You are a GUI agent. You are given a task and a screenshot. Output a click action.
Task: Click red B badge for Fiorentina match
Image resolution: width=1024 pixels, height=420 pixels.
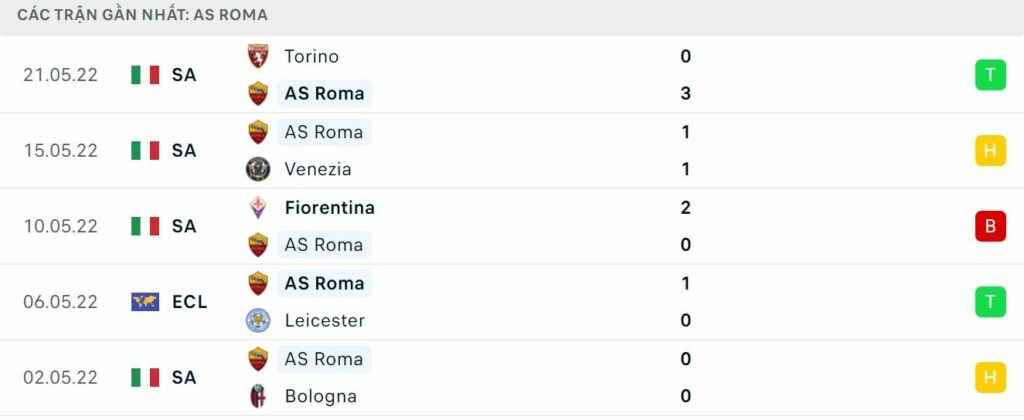coord(990,226)
